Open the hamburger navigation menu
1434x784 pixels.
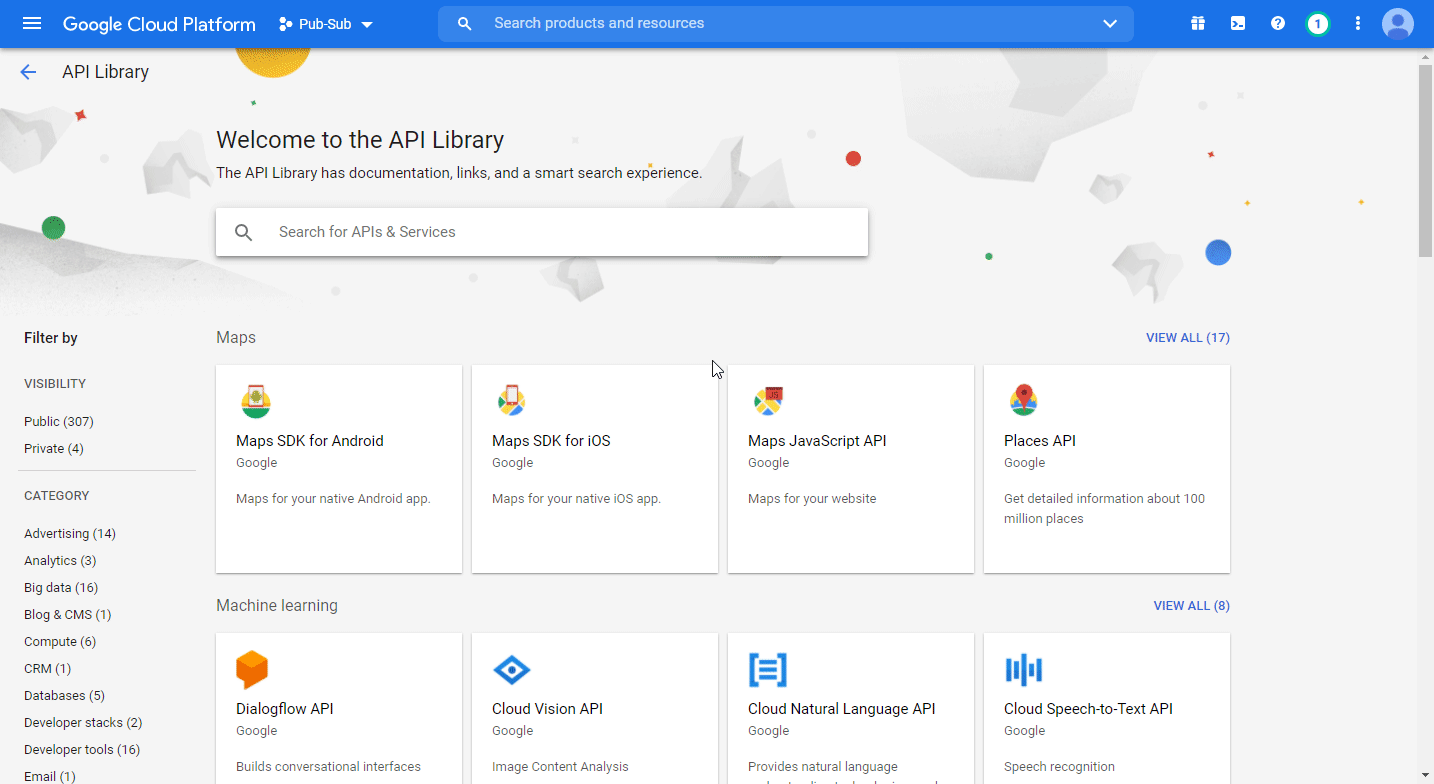pos(32,23)
